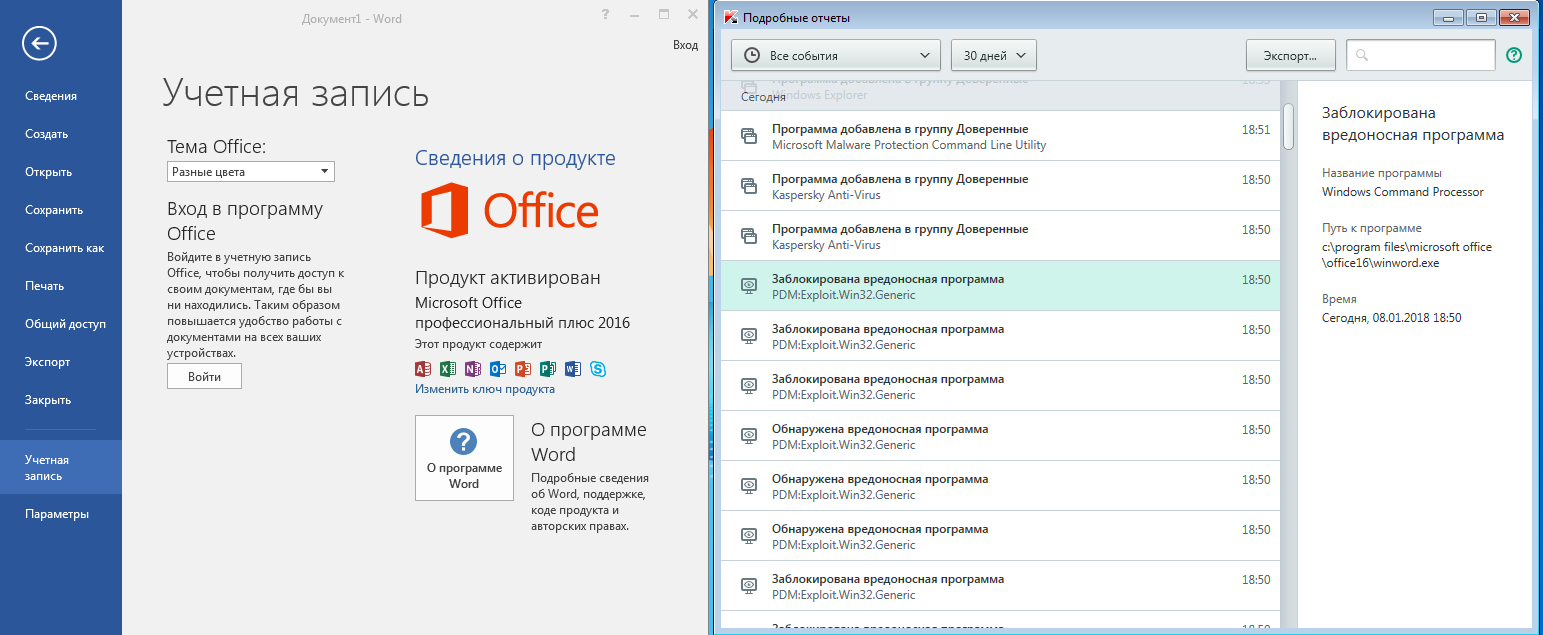Click the Вход link in Word
1543x635 pixels.
[685, 45]
